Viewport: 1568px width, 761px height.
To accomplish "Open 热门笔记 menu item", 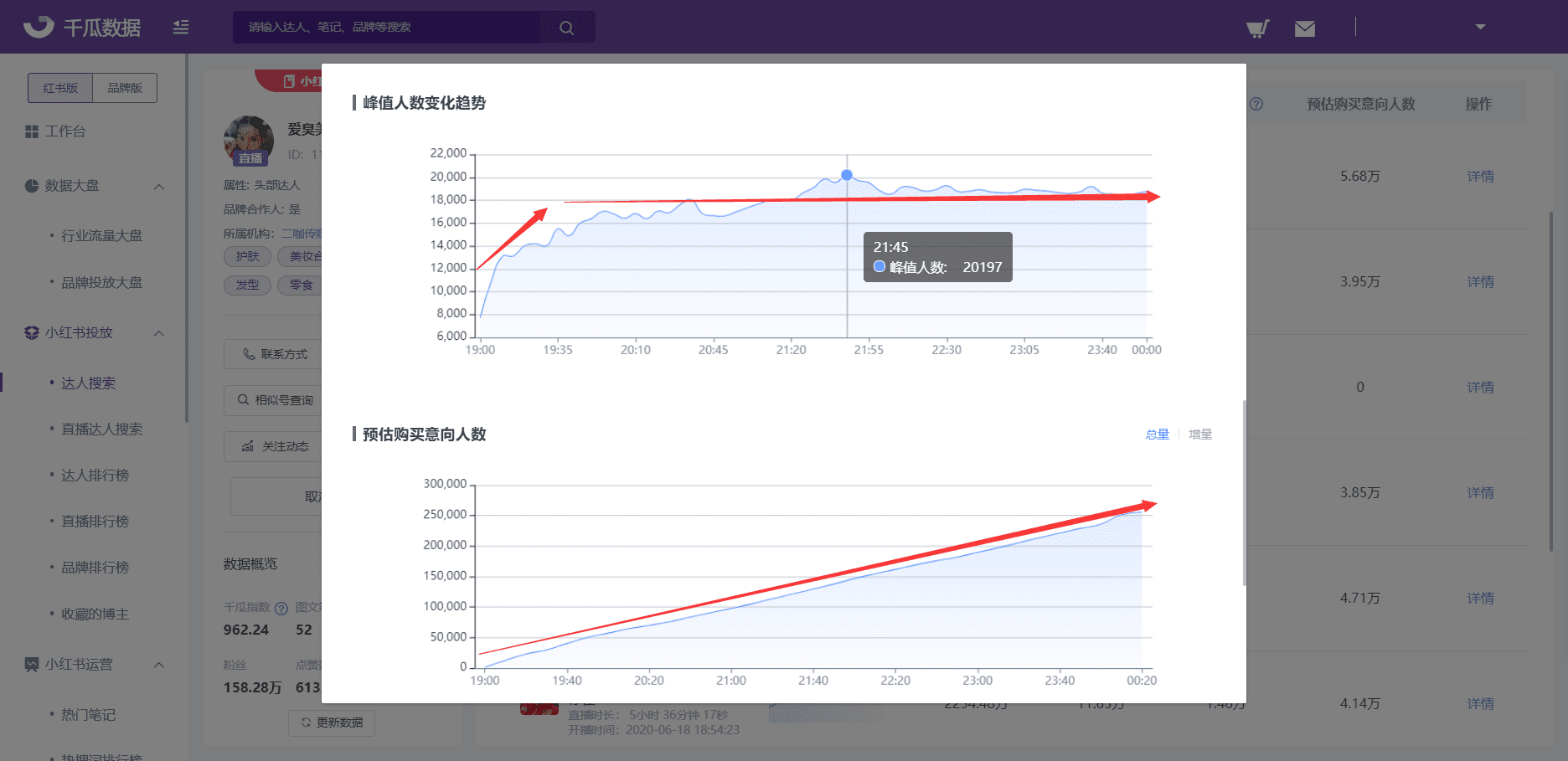I will [x=88, y=715].
